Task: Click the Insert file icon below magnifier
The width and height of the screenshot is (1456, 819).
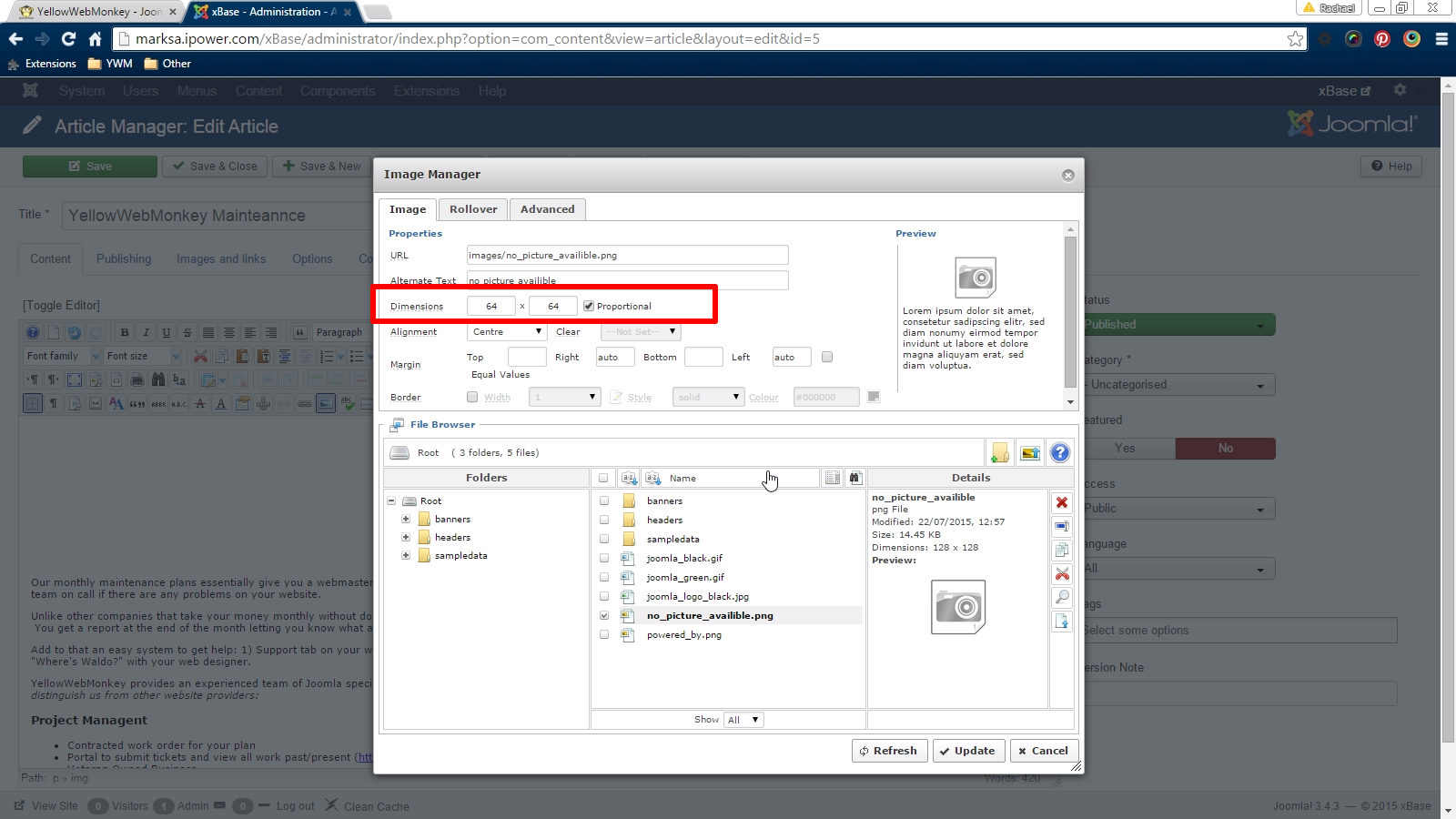Action: (1062, 621)
